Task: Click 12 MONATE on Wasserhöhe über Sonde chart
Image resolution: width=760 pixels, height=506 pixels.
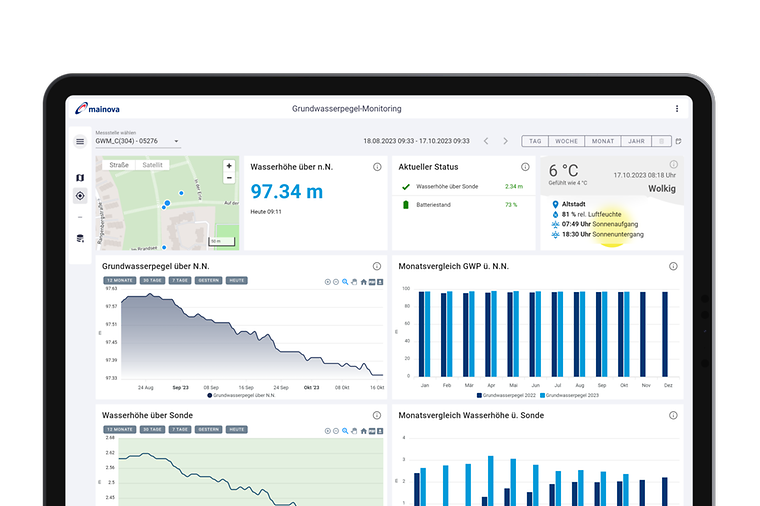Action: [x=120, y=430]
